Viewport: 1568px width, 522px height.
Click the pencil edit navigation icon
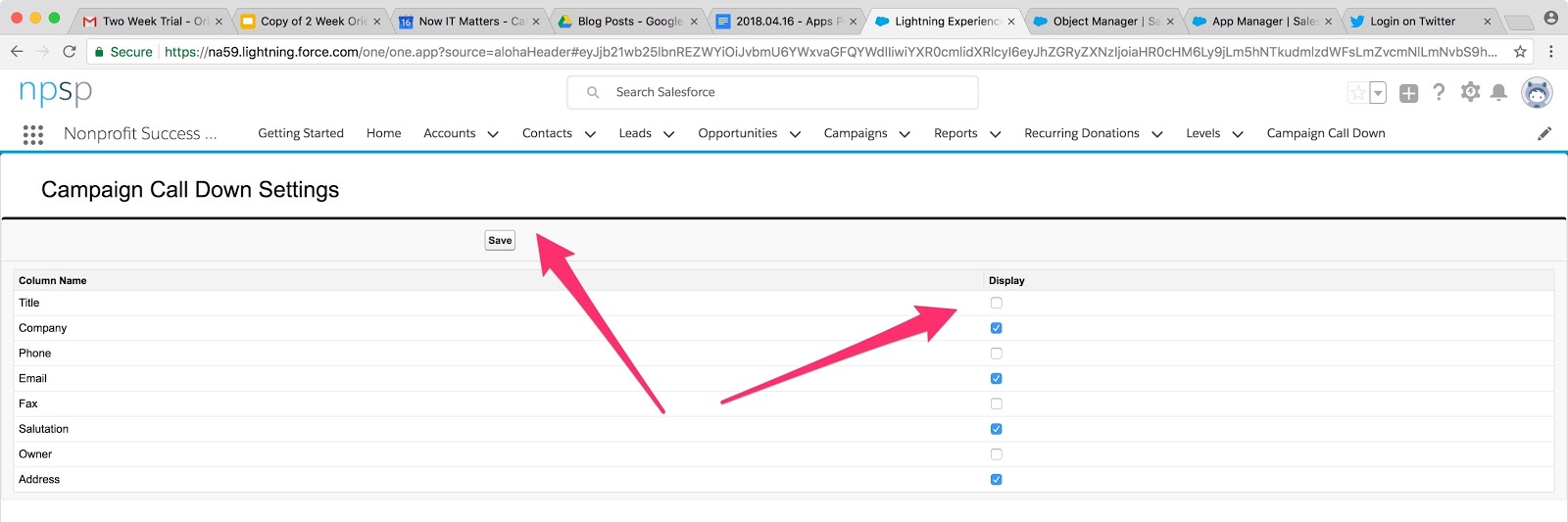(x=1544, y=134)
